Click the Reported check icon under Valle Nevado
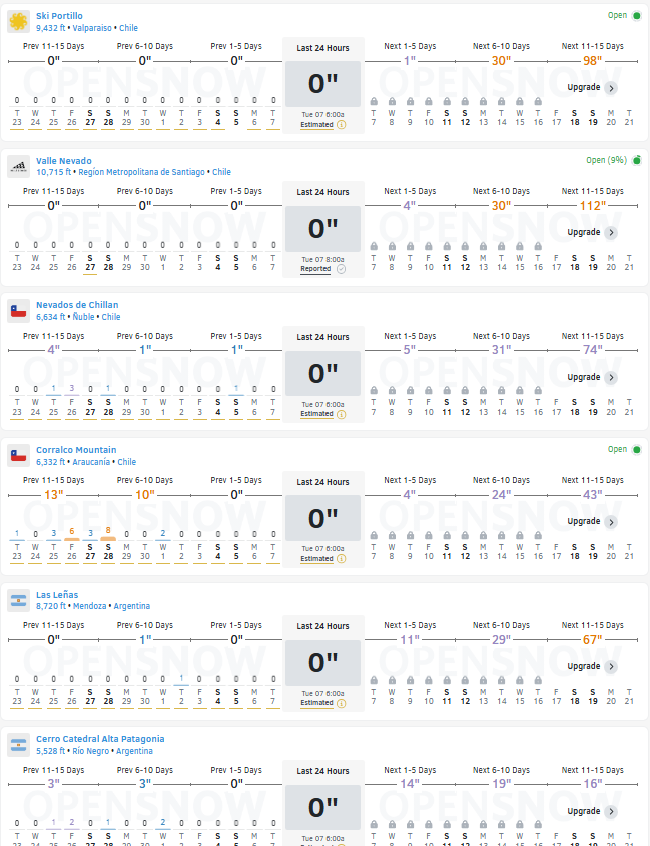Image resolution: width=650 pixels, height=846 pixels. click(341, 269)
